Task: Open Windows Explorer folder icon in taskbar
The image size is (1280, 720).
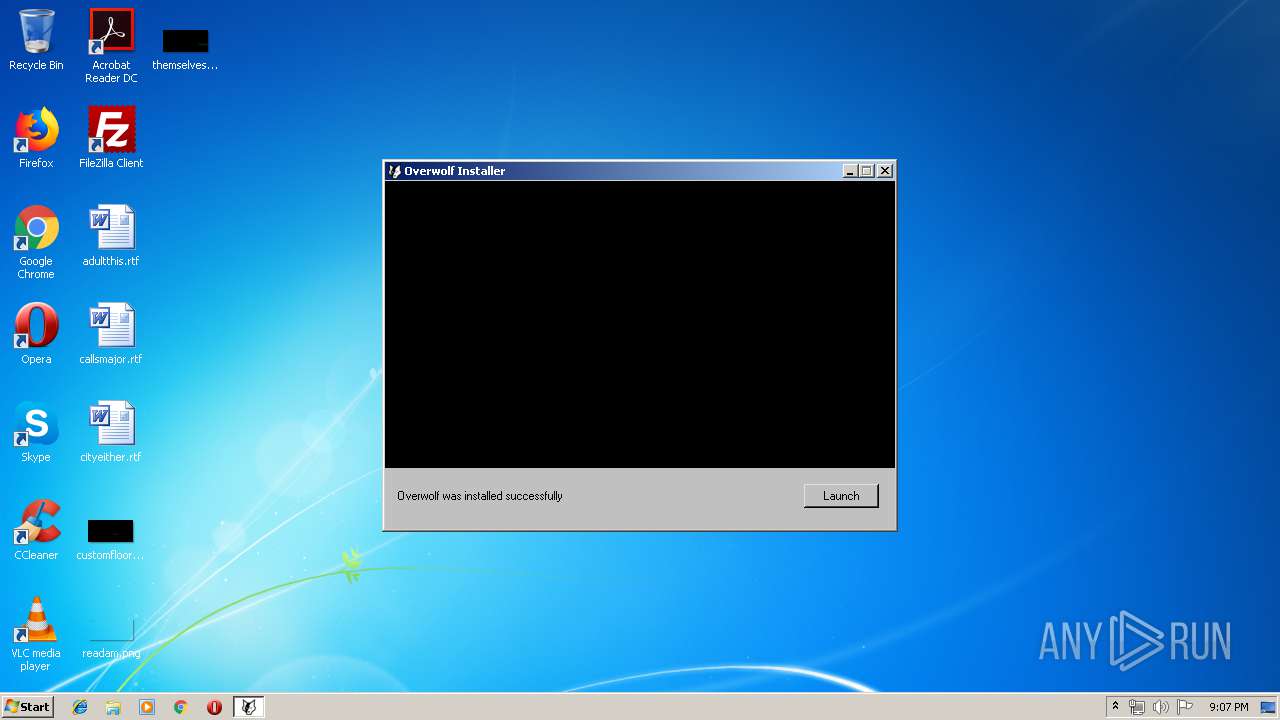Action: (x=113, y=707)
